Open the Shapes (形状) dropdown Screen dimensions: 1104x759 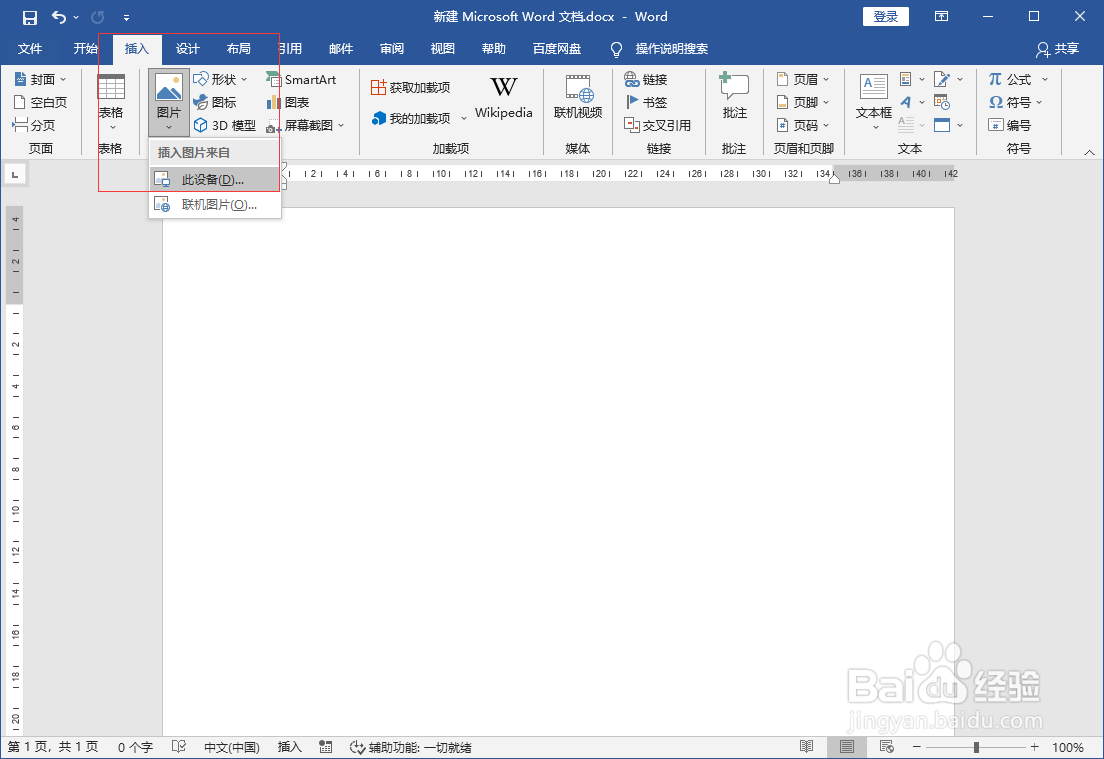click(244, 80)
